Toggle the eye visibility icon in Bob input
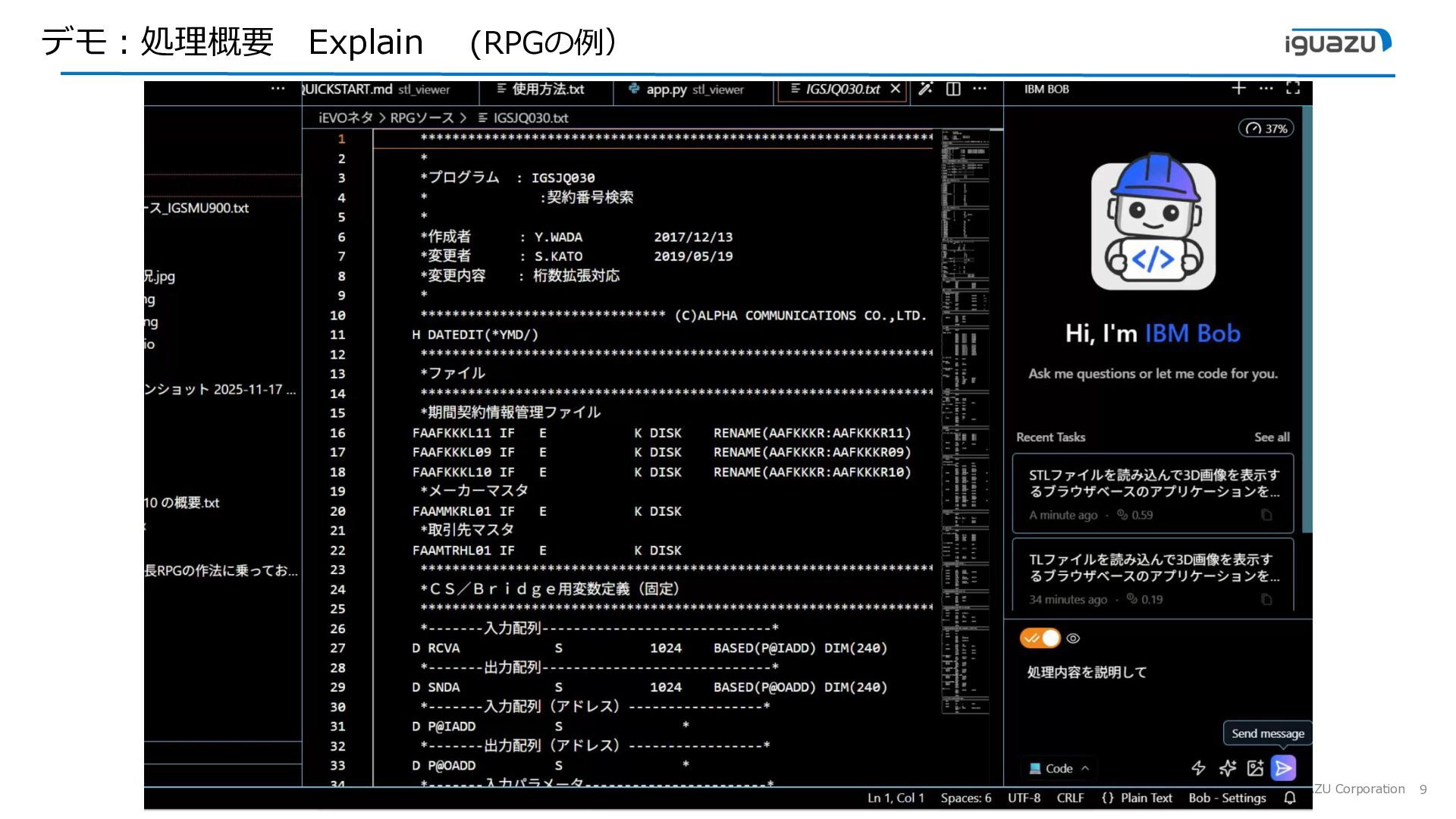This screenshot has width=1456, height=819. 1073,639
